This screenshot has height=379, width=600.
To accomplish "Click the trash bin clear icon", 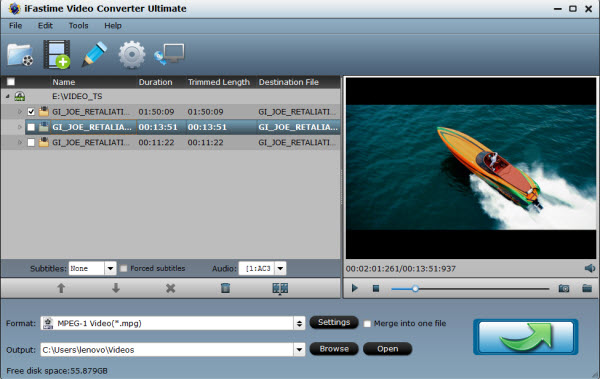I will [x=225, y=288].
